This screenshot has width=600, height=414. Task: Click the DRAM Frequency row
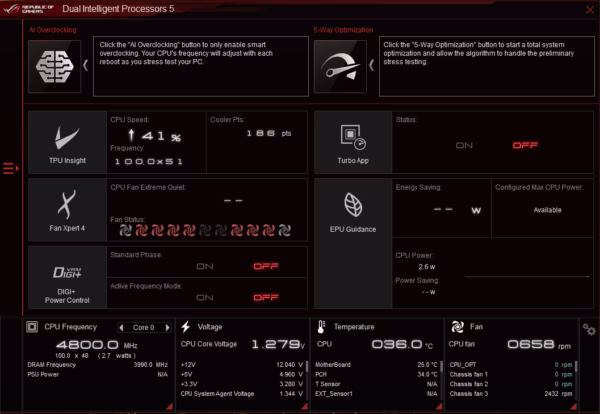(98, 365)
